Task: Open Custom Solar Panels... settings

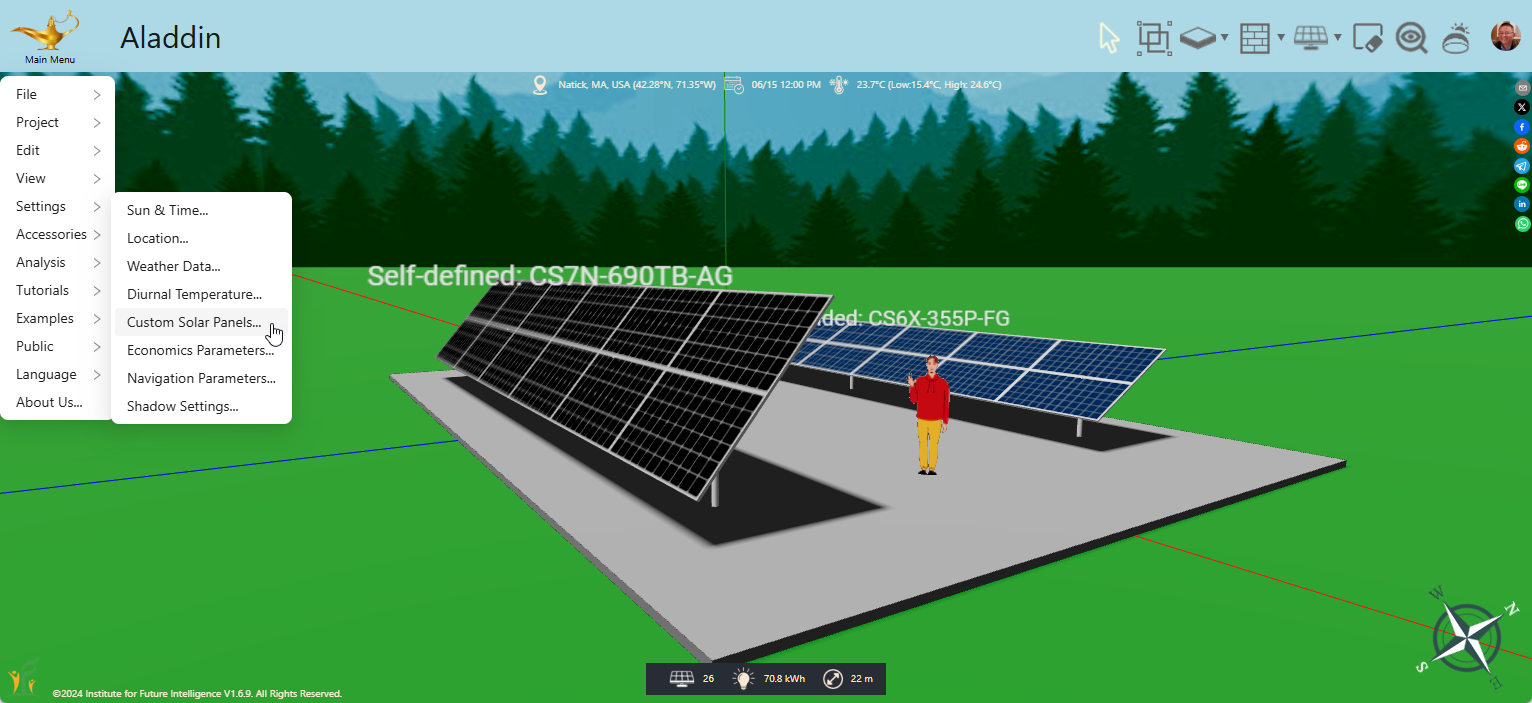Action: coord(201,323)
